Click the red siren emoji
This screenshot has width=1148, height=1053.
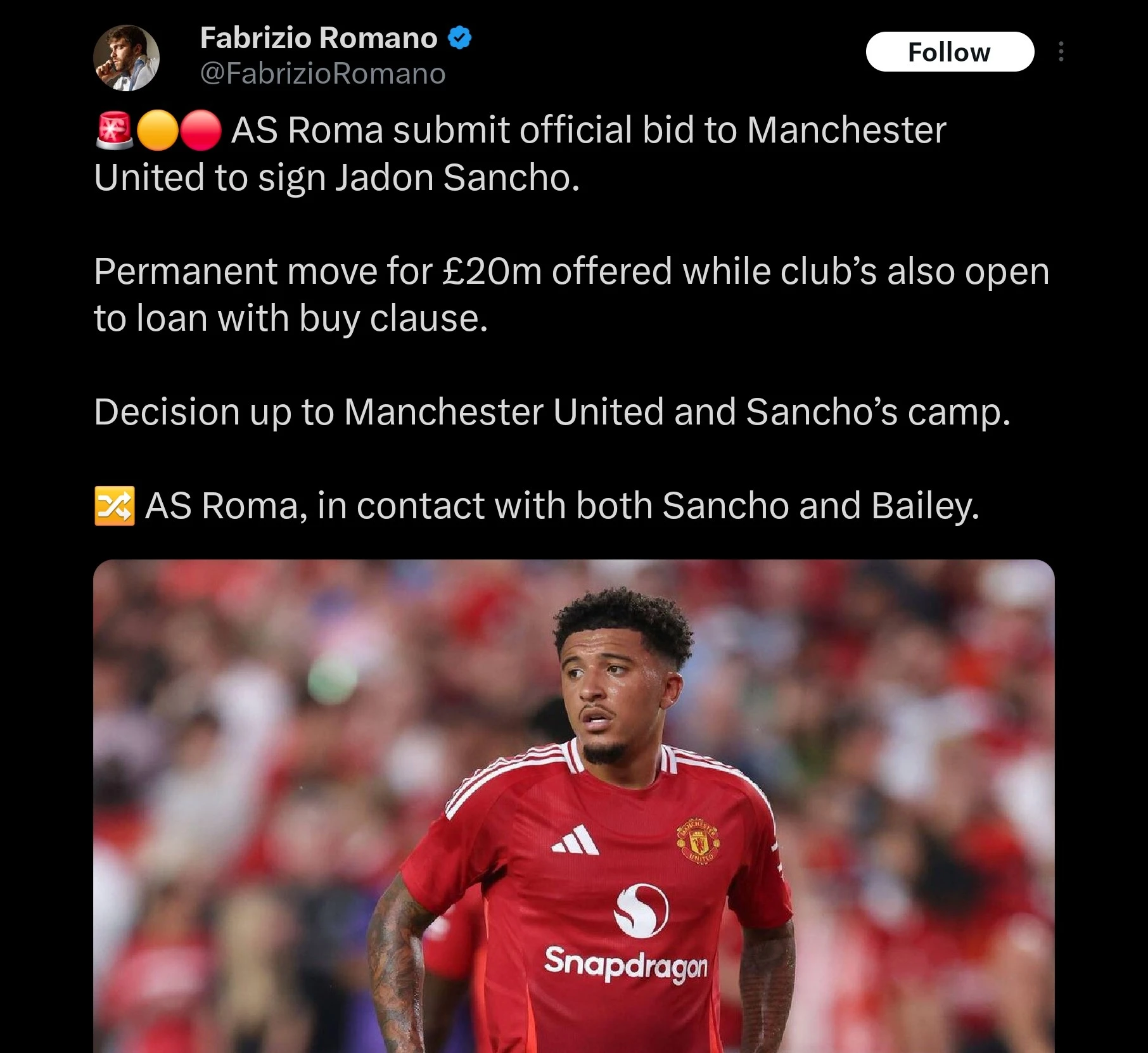pos(115,130)
